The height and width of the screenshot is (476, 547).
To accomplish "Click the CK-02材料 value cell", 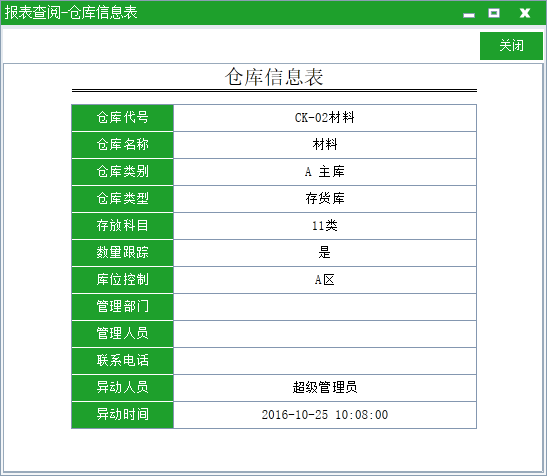I will 325,118.
